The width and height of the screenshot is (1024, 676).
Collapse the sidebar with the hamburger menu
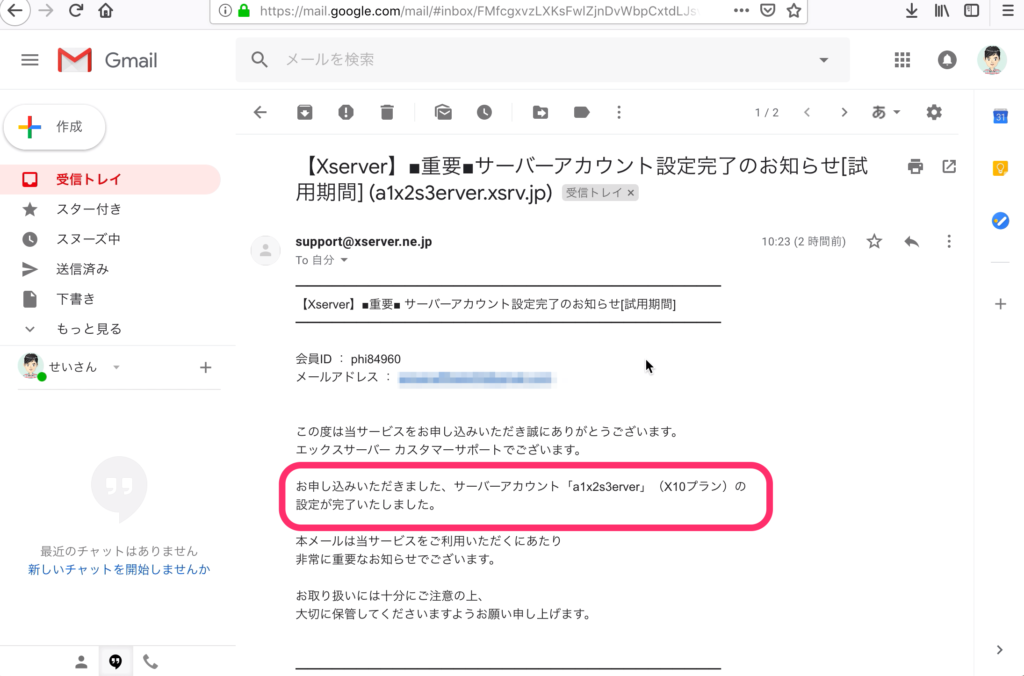click(x=29, y=59)
